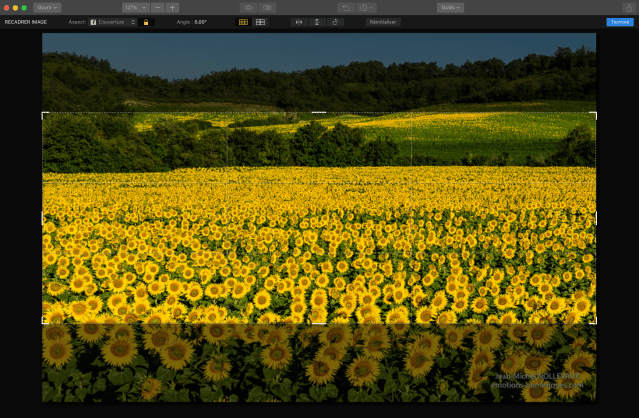This screenshot has width=639, height=418.
Task: Open the 127% zoom level dropdown
Action: (136, 7)
